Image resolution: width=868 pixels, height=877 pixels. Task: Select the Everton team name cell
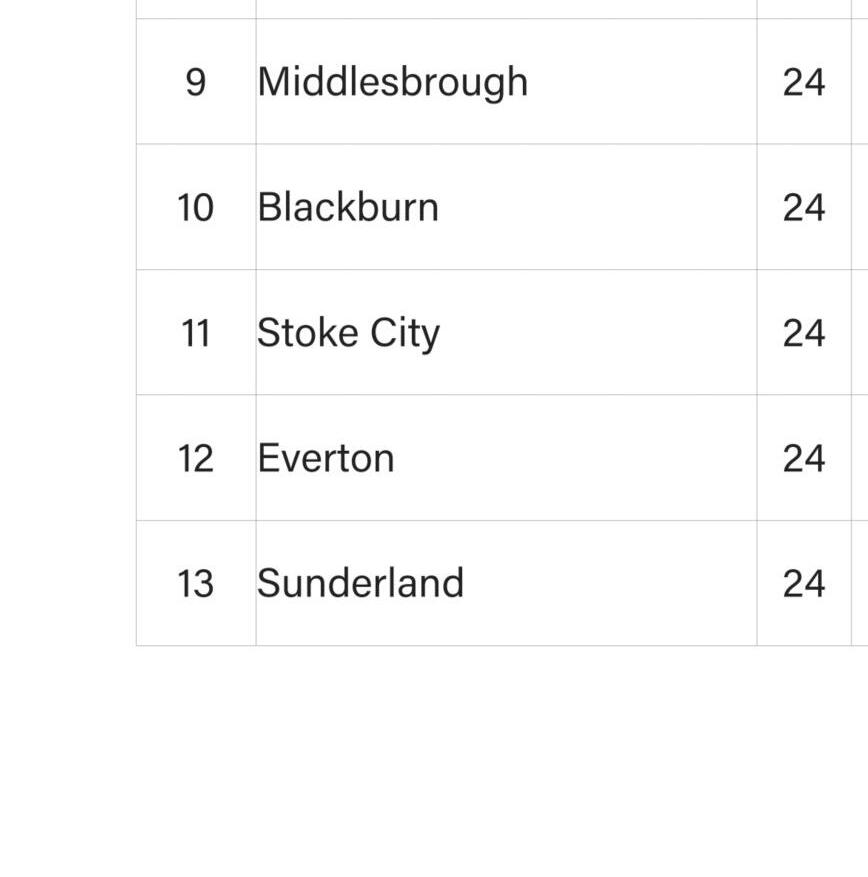click(326, 458)
